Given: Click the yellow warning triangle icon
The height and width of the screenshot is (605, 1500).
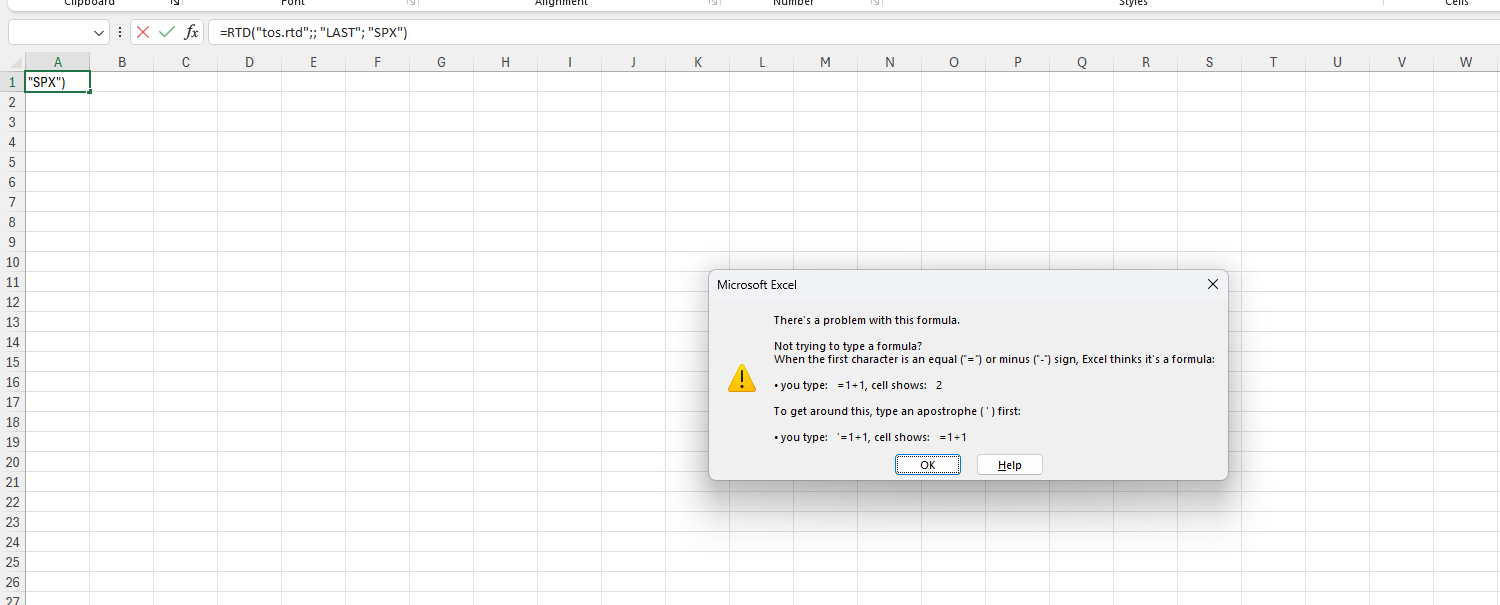Looking at the screenshot, I should coord(742,378).
